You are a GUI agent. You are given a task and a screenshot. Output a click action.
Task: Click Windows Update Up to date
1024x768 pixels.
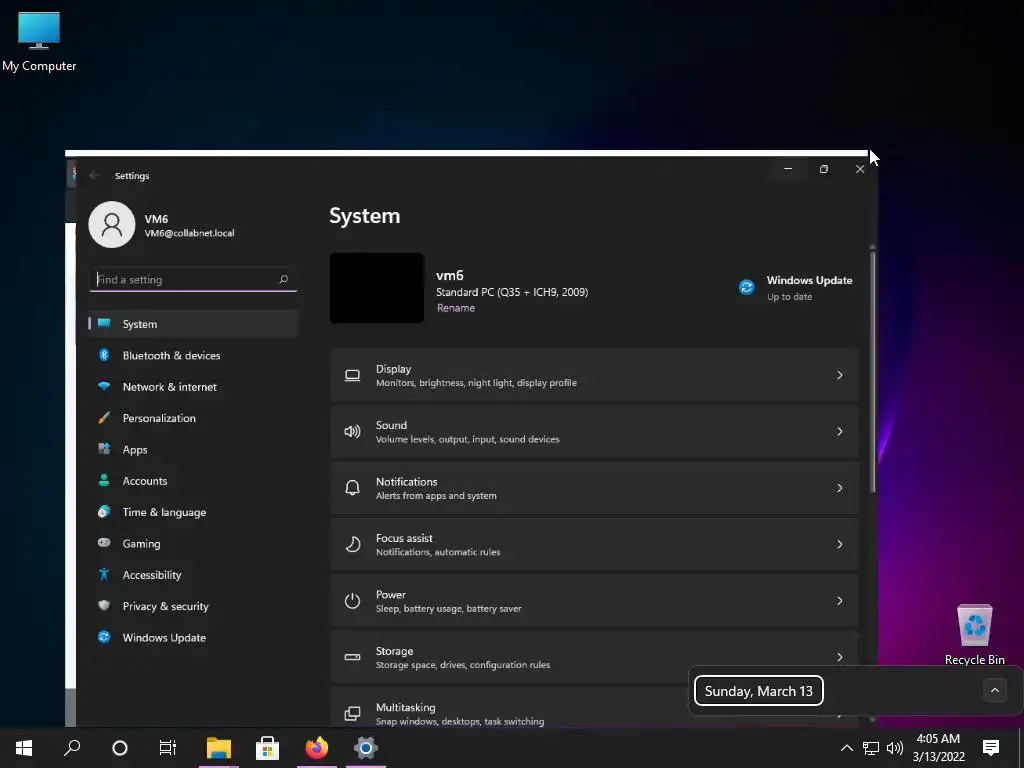[x=795, y=287]
